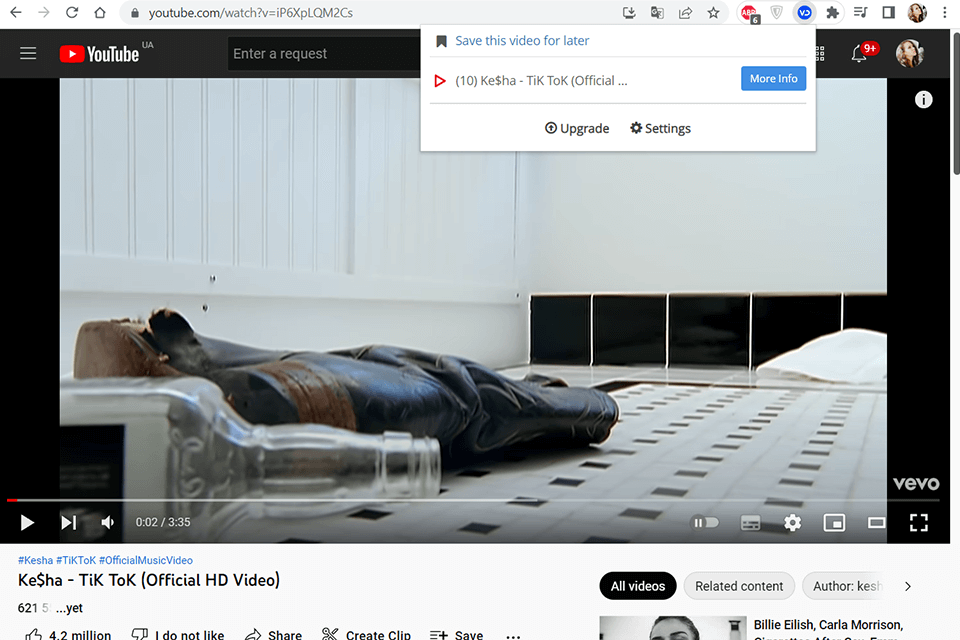
Task: Share this page icon
Action: [x=685, y=12]
